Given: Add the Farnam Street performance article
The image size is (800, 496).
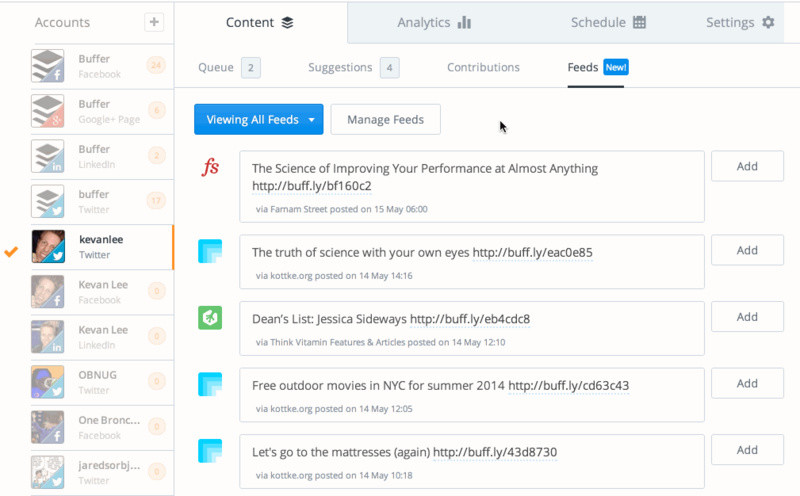Looking at the screenshot, I should click(x=747, y=167).
